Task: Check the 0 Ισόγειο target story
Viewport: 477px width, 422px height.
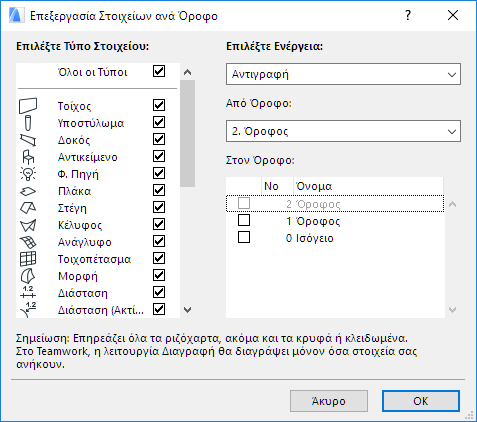Action: pos(244,237)
